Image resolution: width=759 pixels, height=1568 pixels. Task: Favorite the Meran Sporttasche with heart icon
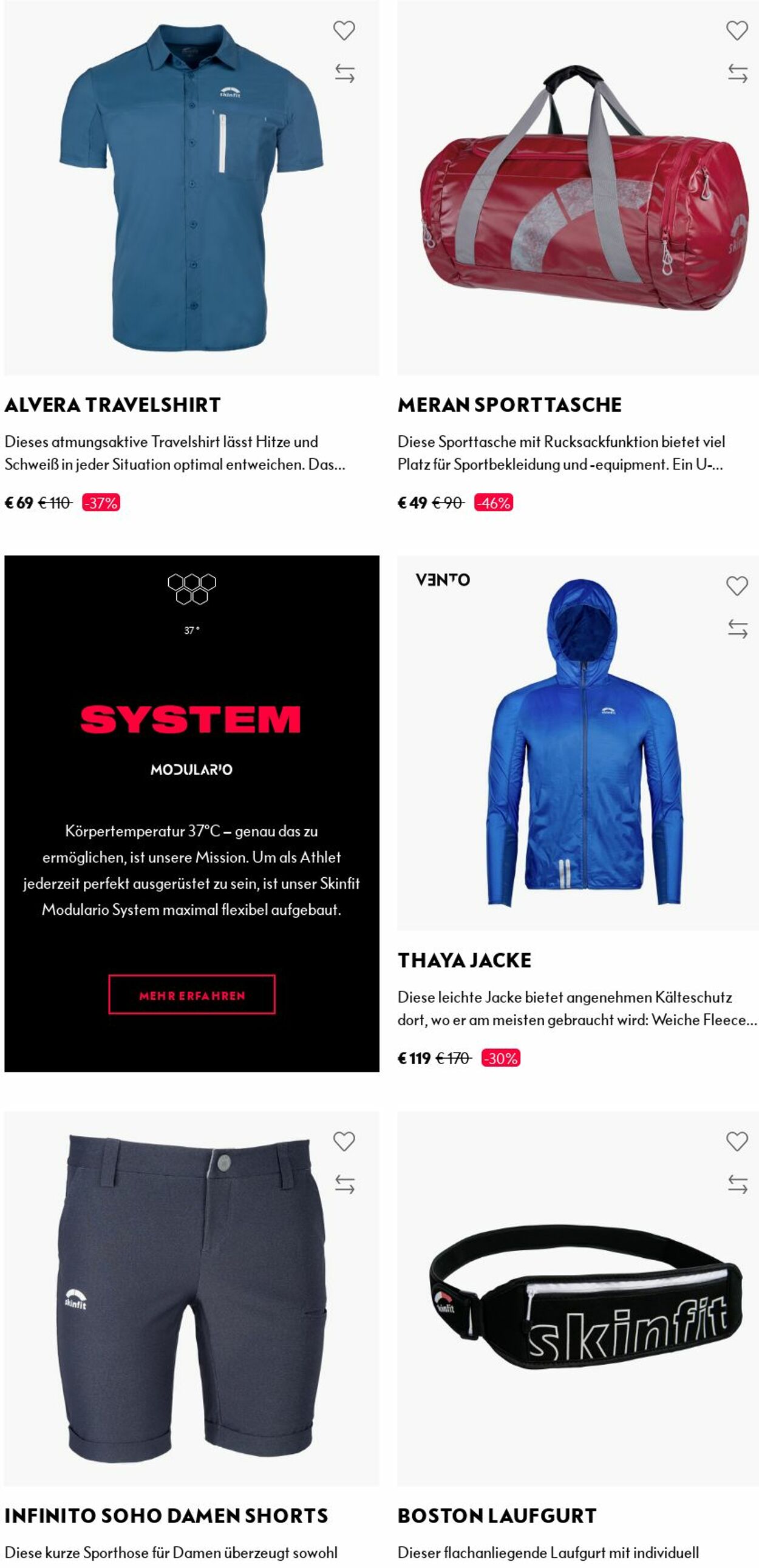coord(737,30)
